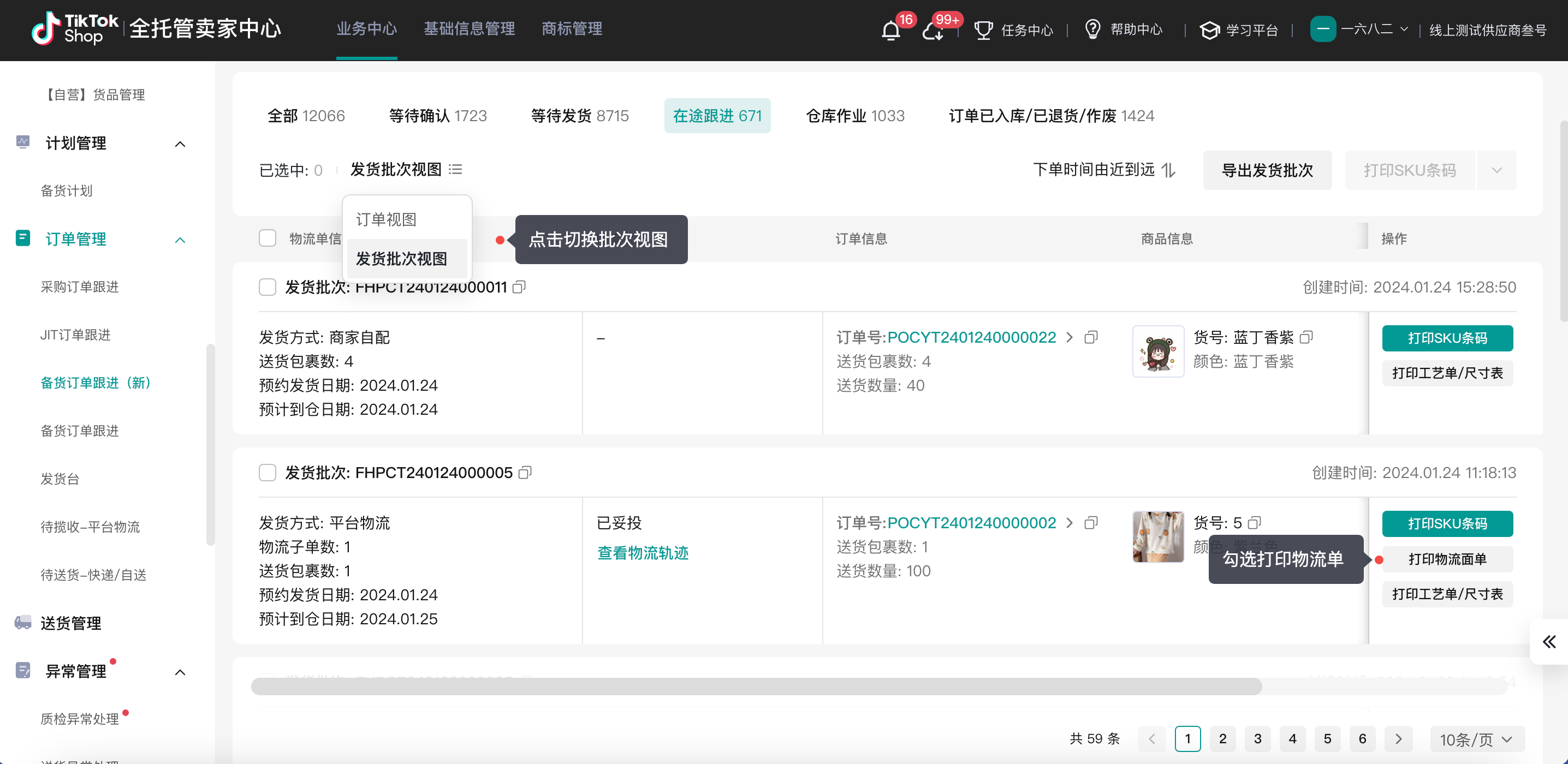
Task: Click the list view icon beside 发货批次视图
Action: coord(455,169)
